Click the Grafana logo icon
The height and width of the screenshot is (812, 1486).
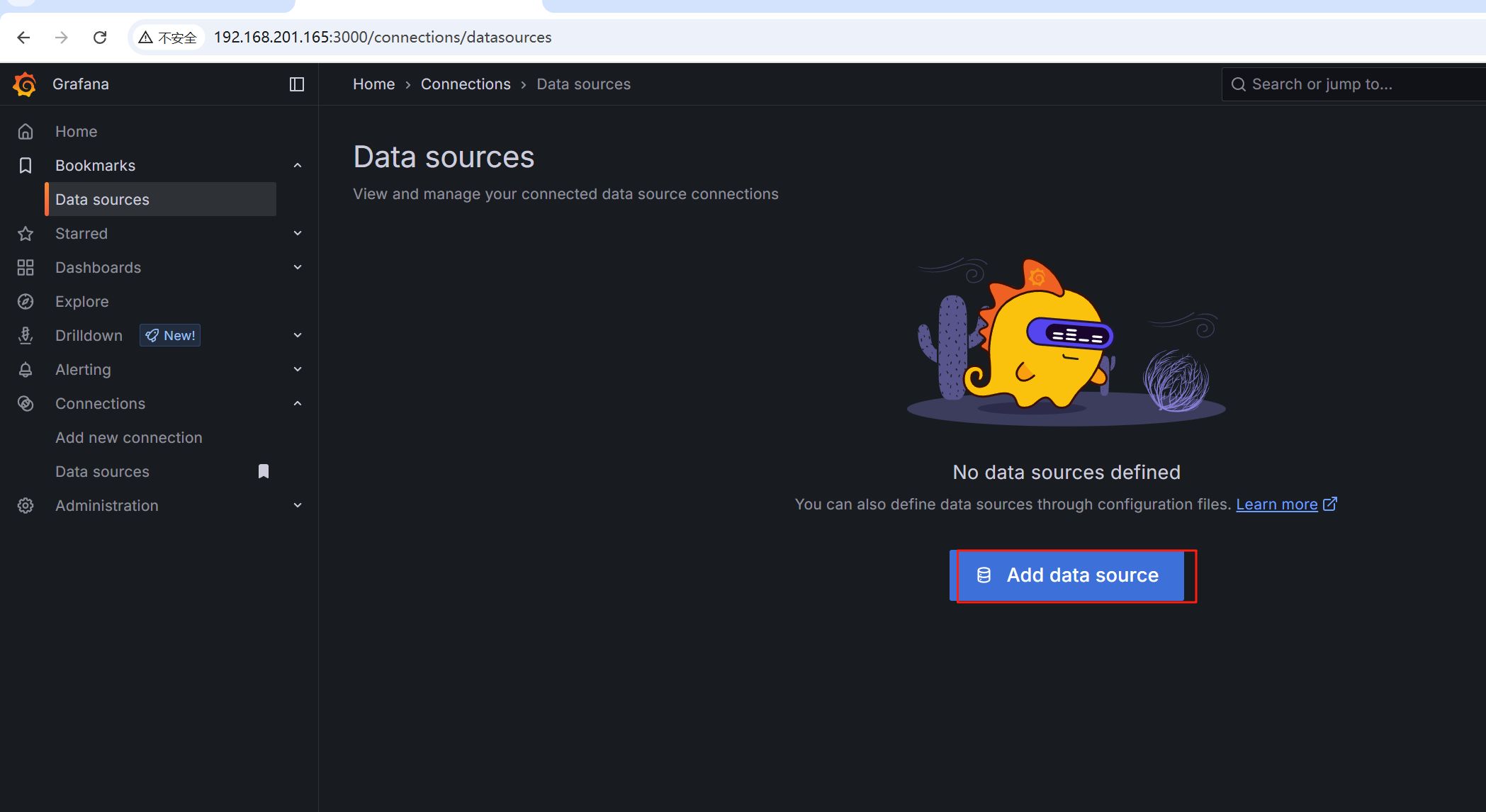tap(25, 84)
